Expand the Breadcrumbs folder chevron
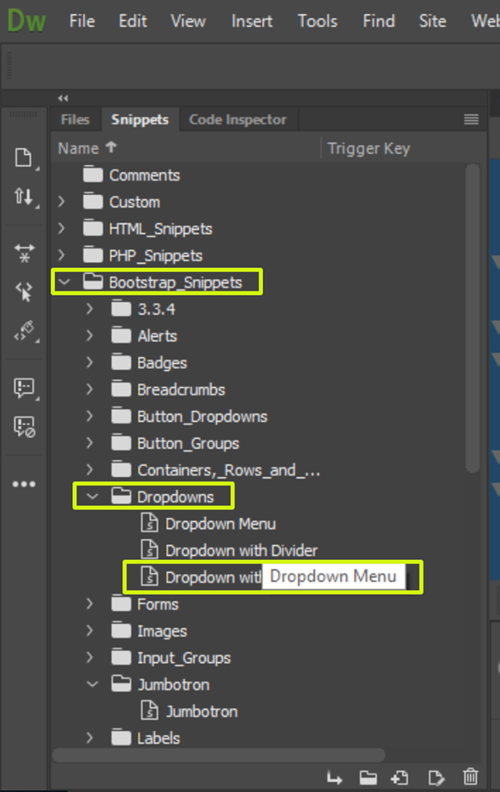500x792 pixels. [90, 389]
